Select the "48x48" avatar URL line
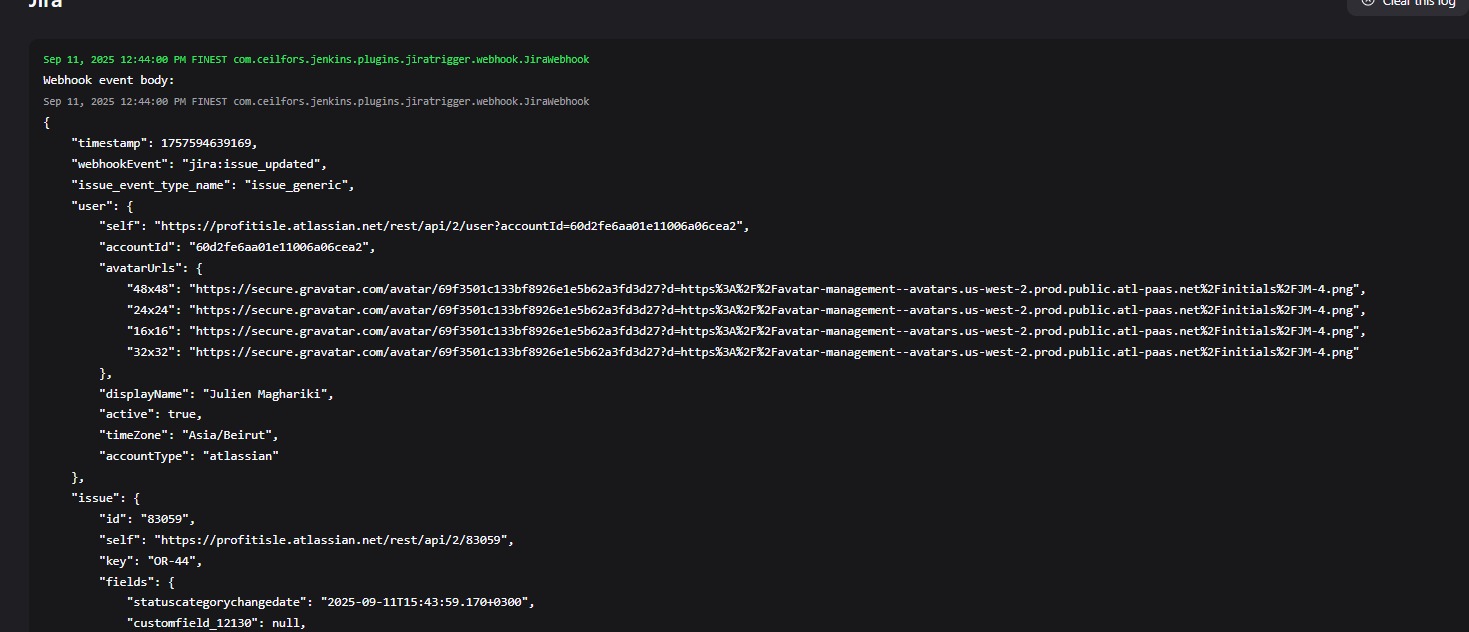This screenshot has width=1469, height=632. (x=746, y=290)
